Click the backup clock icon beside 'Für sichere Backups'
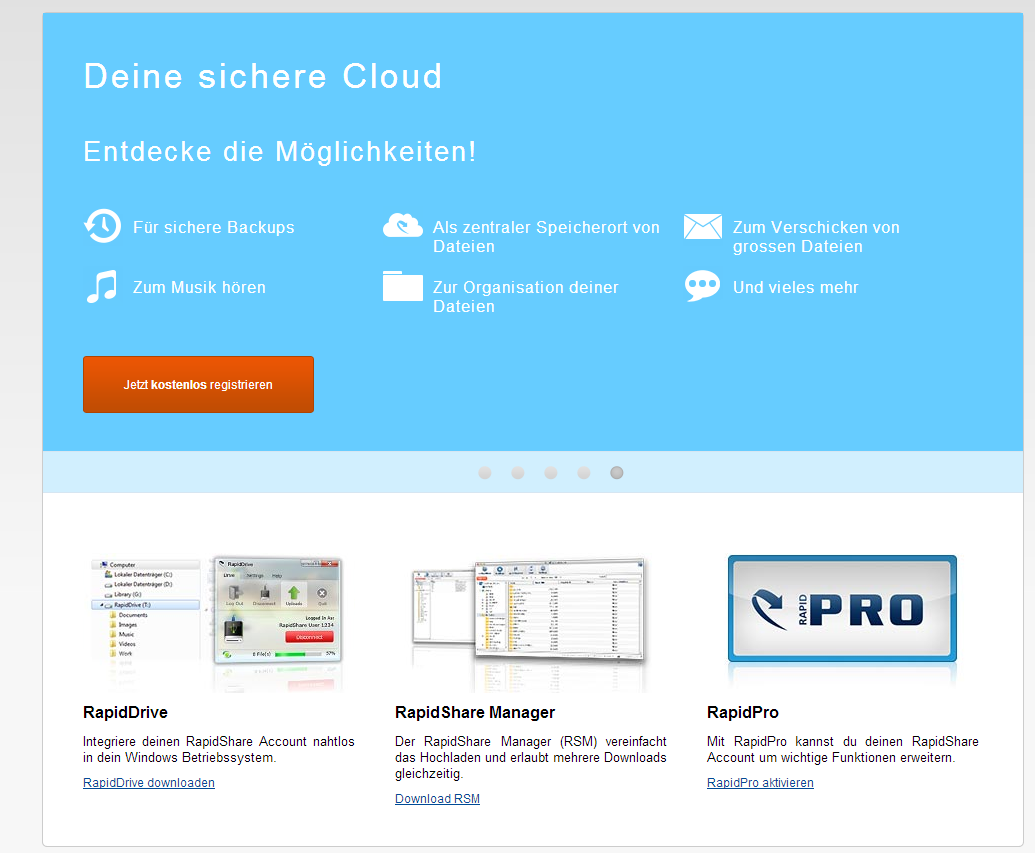Screen dimensions: 1035x853 pos(102,226)
